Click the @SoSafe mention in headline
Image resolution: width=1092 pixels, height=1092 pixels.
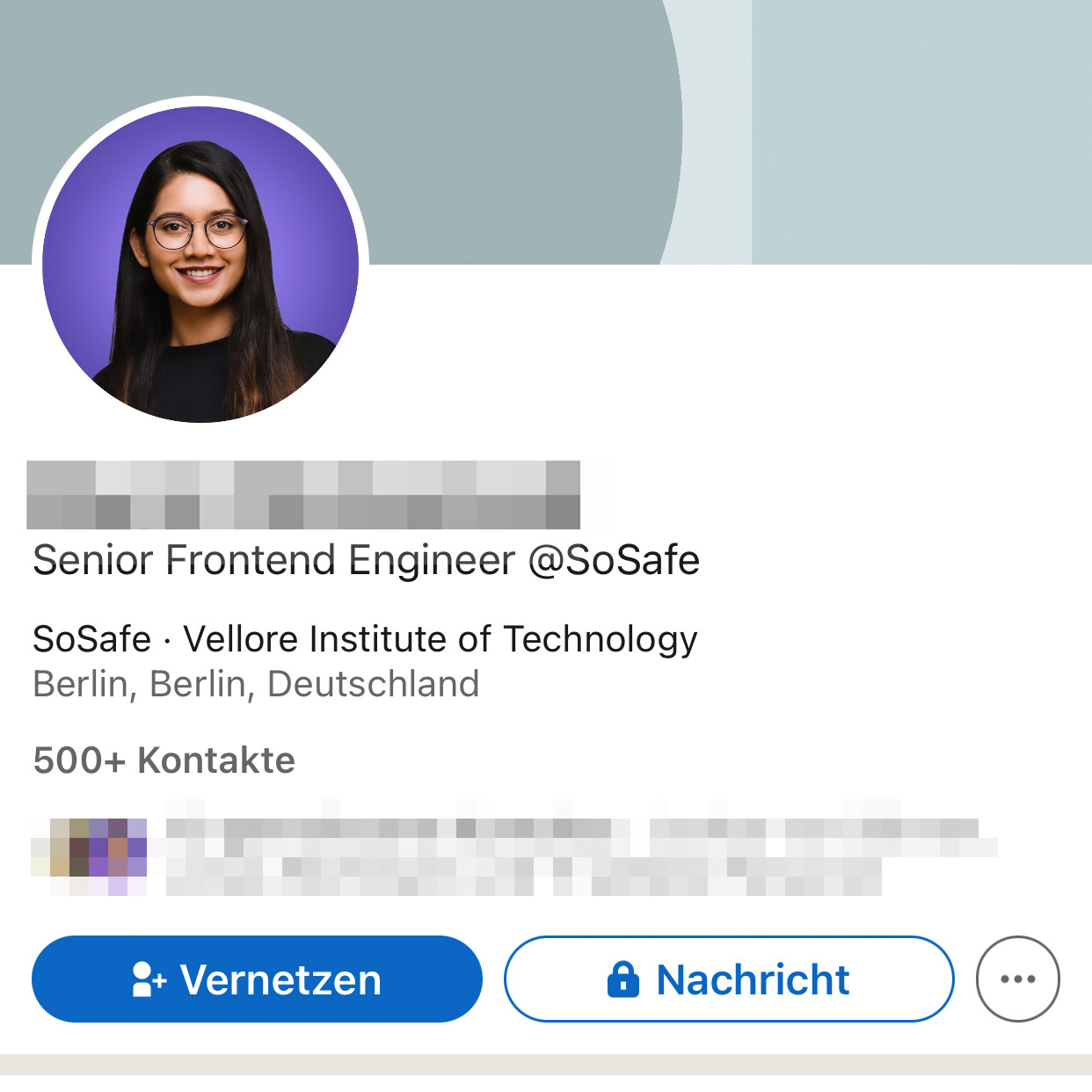[614, 560]
